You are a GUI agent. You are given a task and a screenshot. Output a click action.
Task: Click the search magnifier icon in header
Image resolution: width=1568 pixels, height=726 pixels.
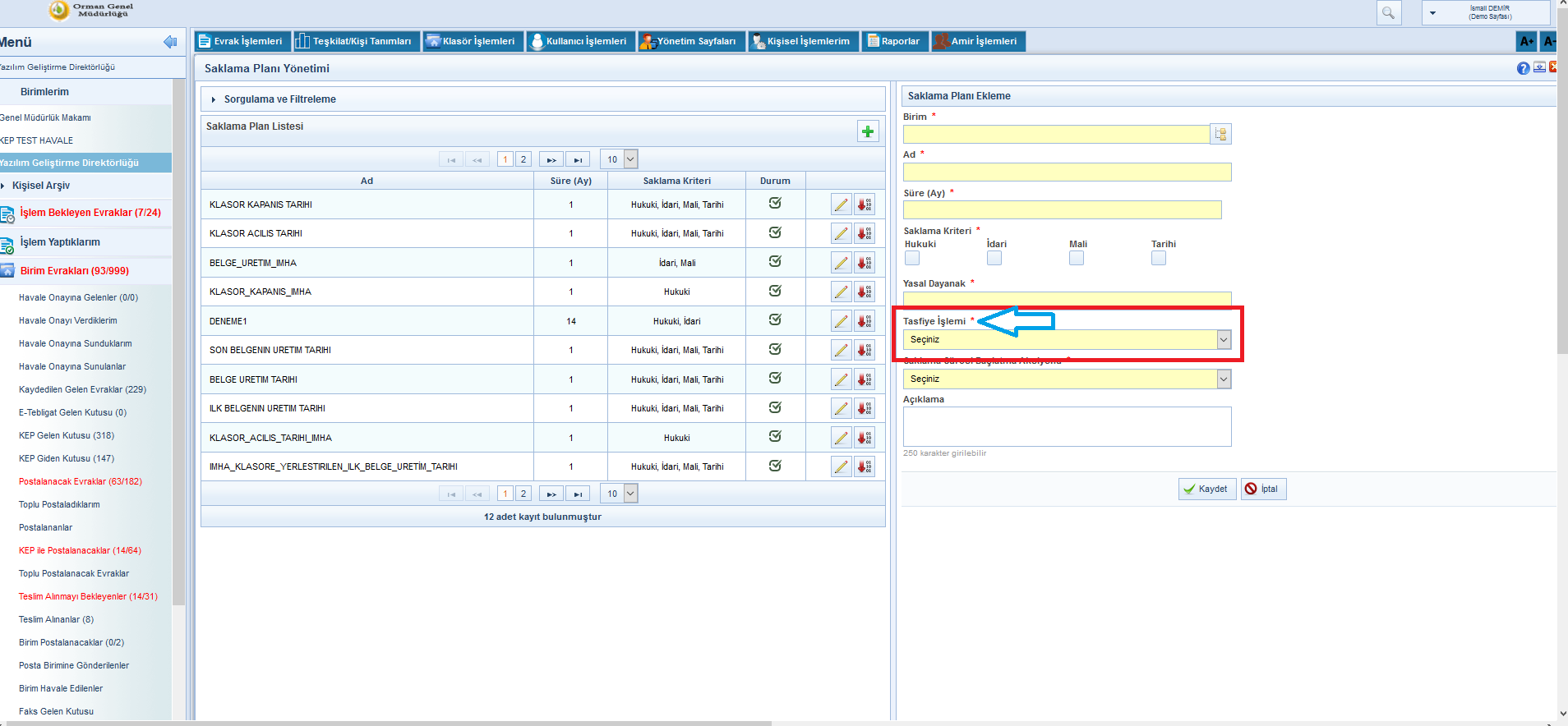(1388, 13)
